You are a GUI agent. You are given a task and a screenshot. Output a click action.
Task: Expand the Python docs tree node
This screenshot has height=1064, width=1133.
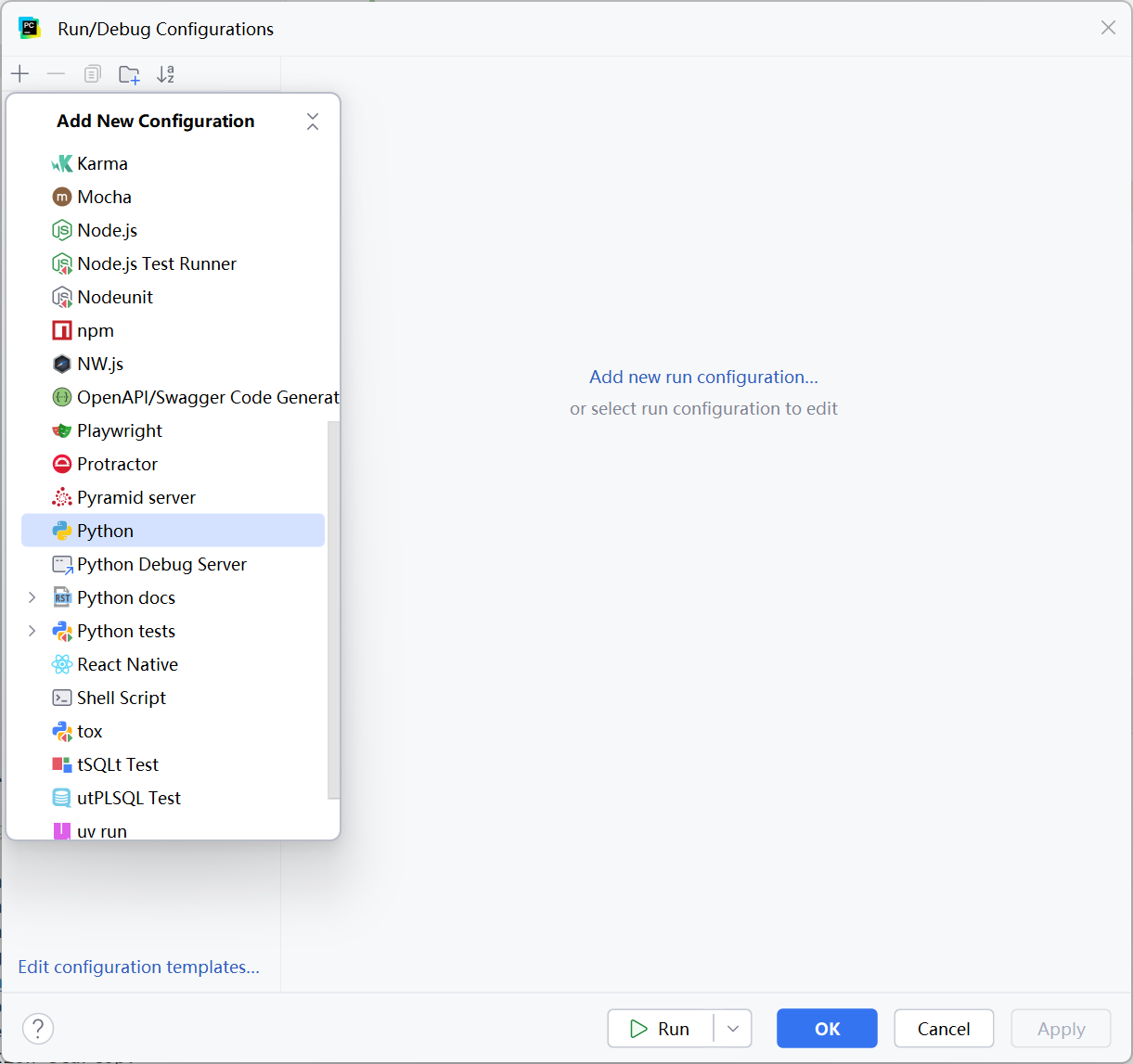(32, 597)
